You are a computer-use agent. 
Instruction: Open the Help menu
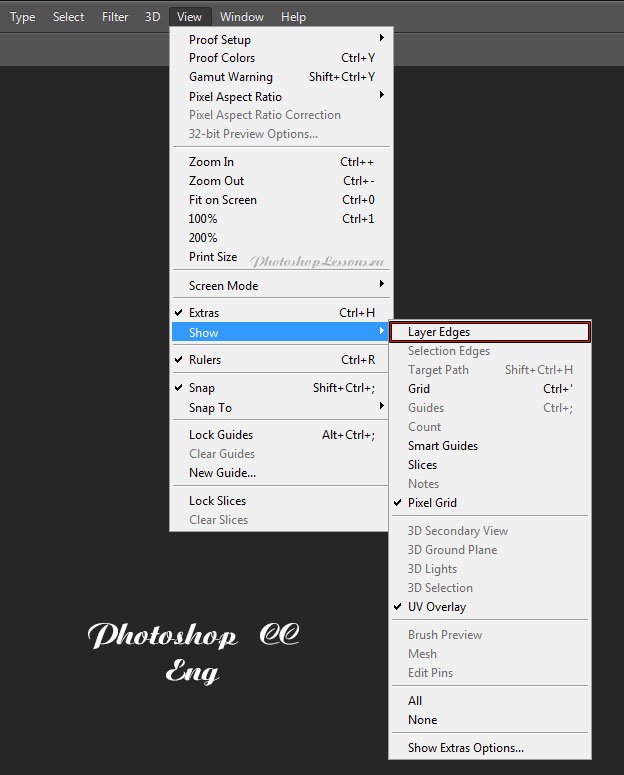[x=293, y=17]
